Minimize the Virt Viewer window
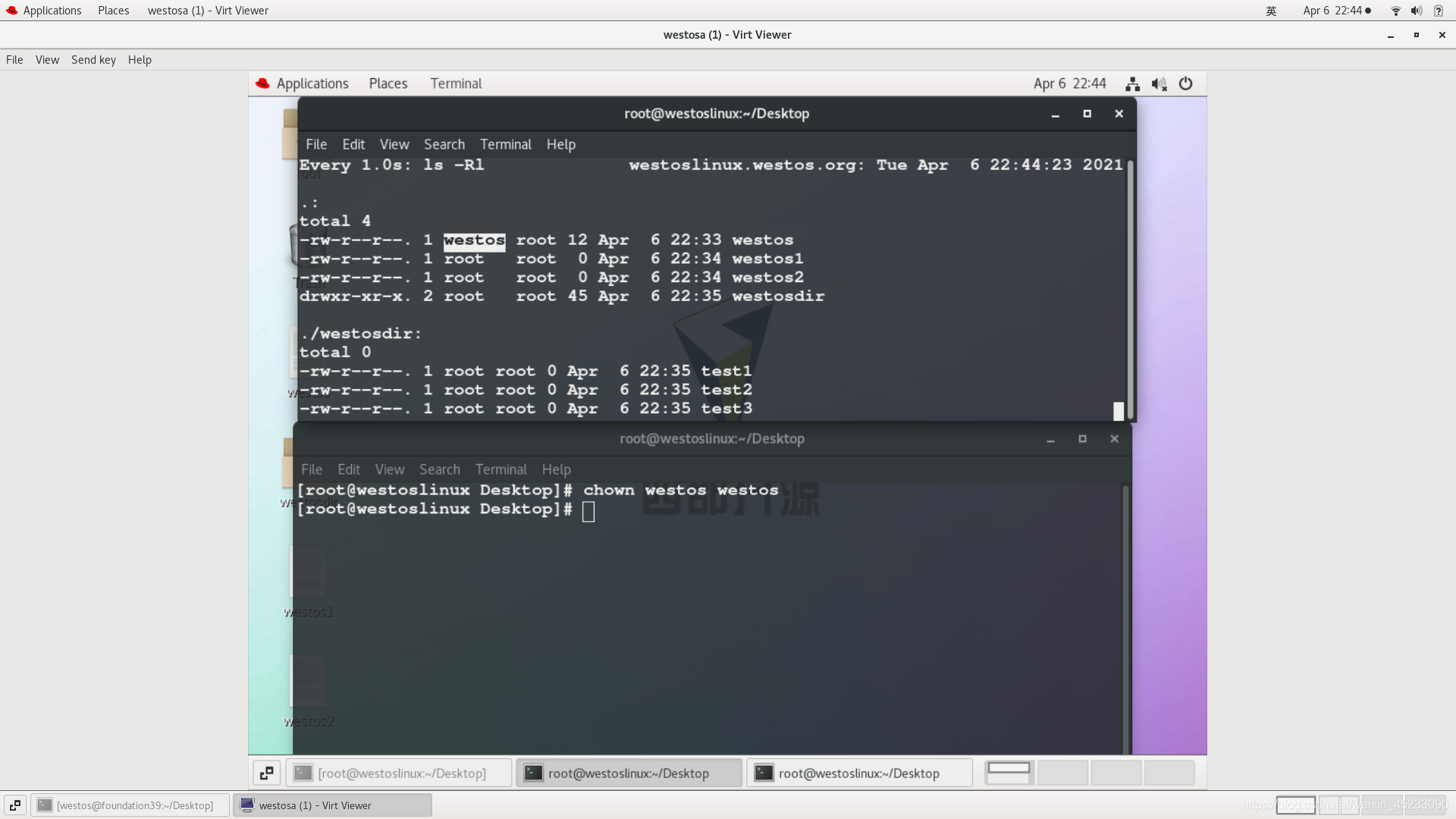Screen dimensions: 1456x819 pyautogui.click(x=1391, y=35)
